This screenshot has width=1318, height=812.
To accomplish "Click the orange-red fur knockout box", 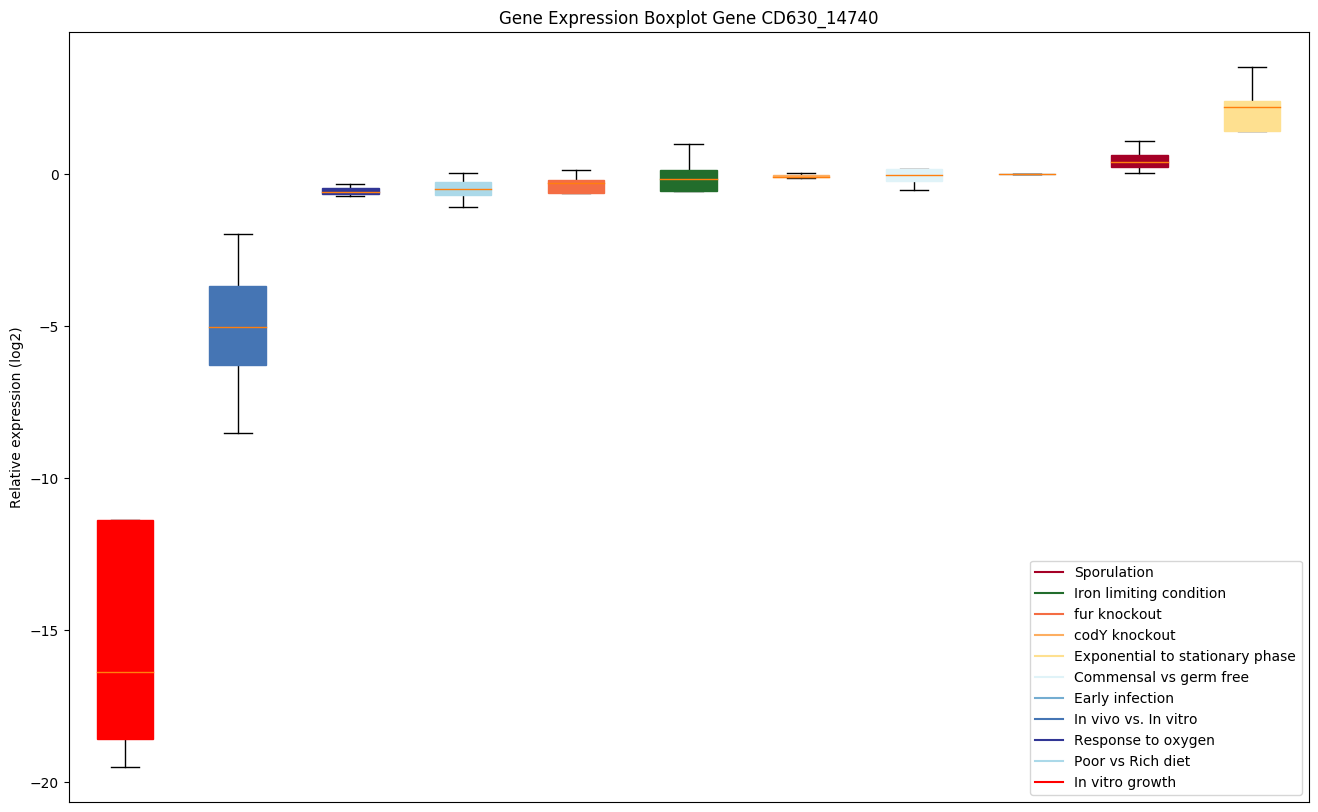I will click(x=576, y=187).
